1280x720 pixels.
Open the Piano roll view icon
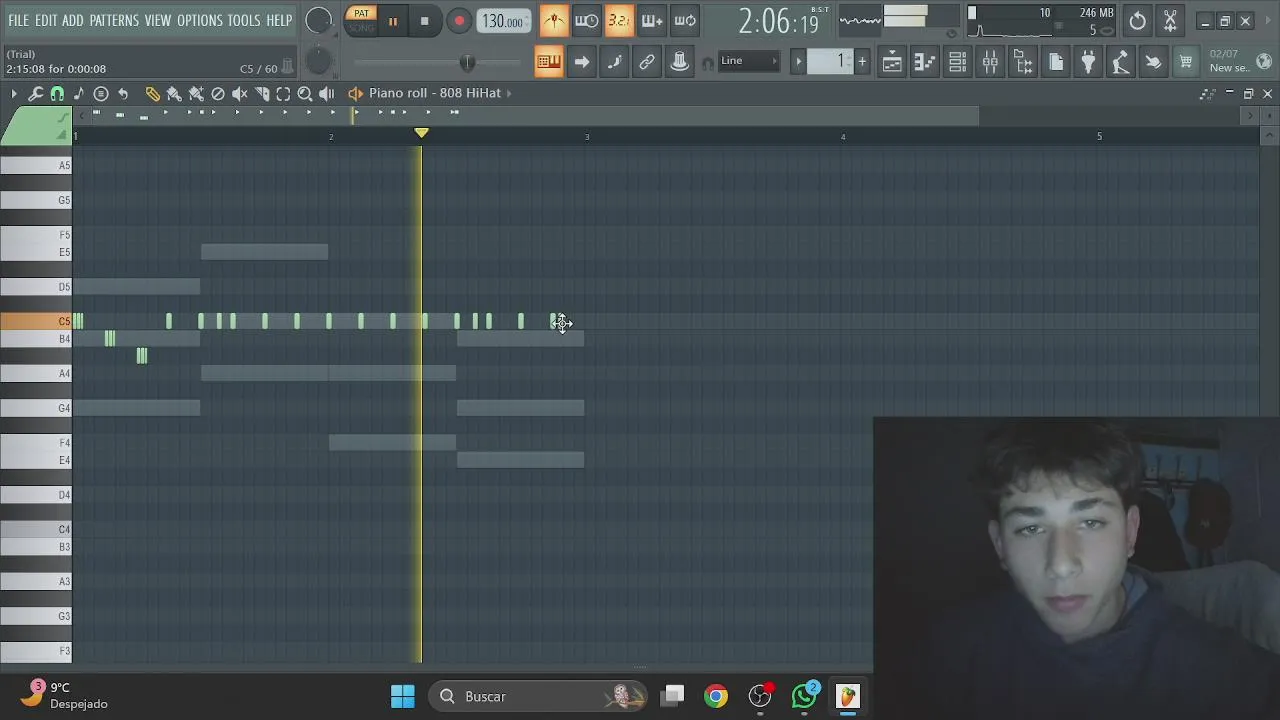coord(925,62)
